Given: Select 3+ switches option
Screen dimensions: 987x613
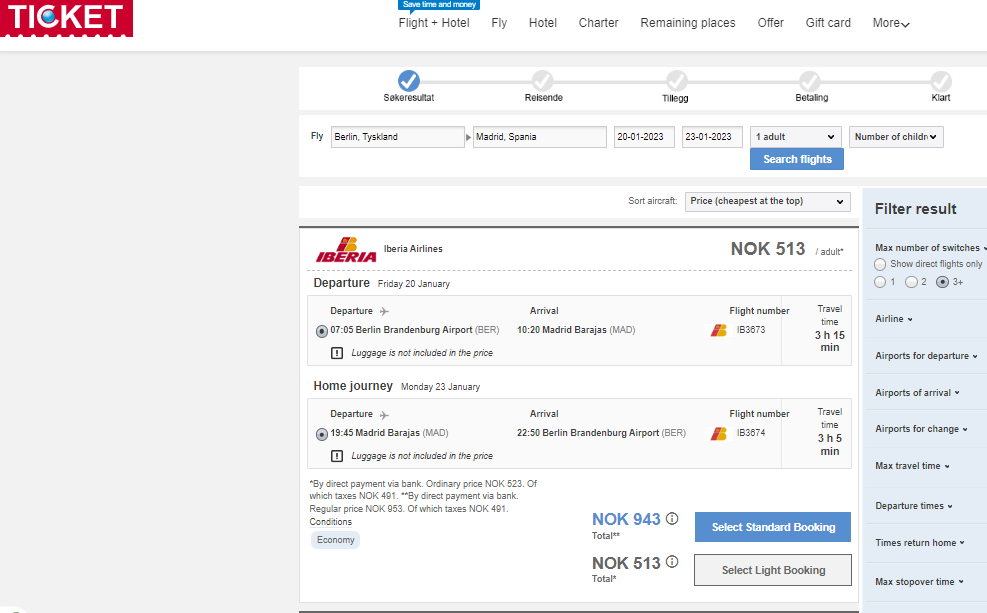Looking at the screenshot, I should (x=942, y=282).
